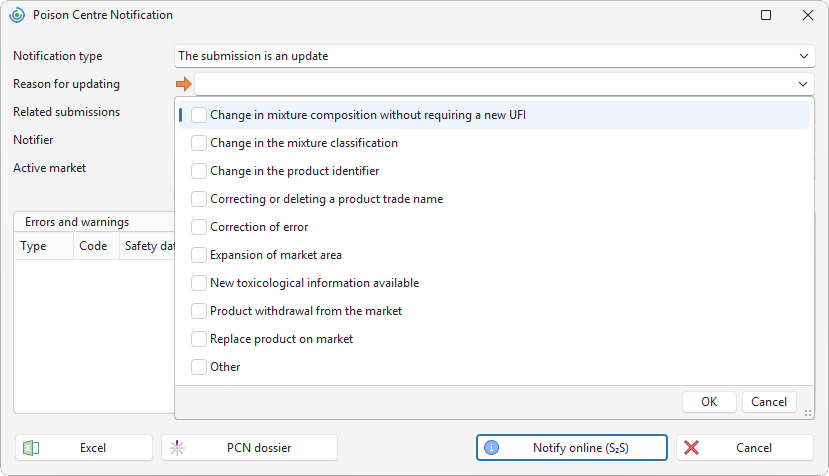Screen dimensions: 829x476
Task: Click the Safety data column header
Action: point(147,246)
